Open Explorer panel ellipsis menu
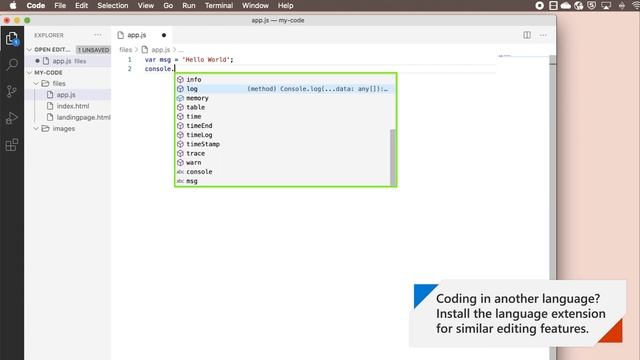 click(x=98, y=35)
